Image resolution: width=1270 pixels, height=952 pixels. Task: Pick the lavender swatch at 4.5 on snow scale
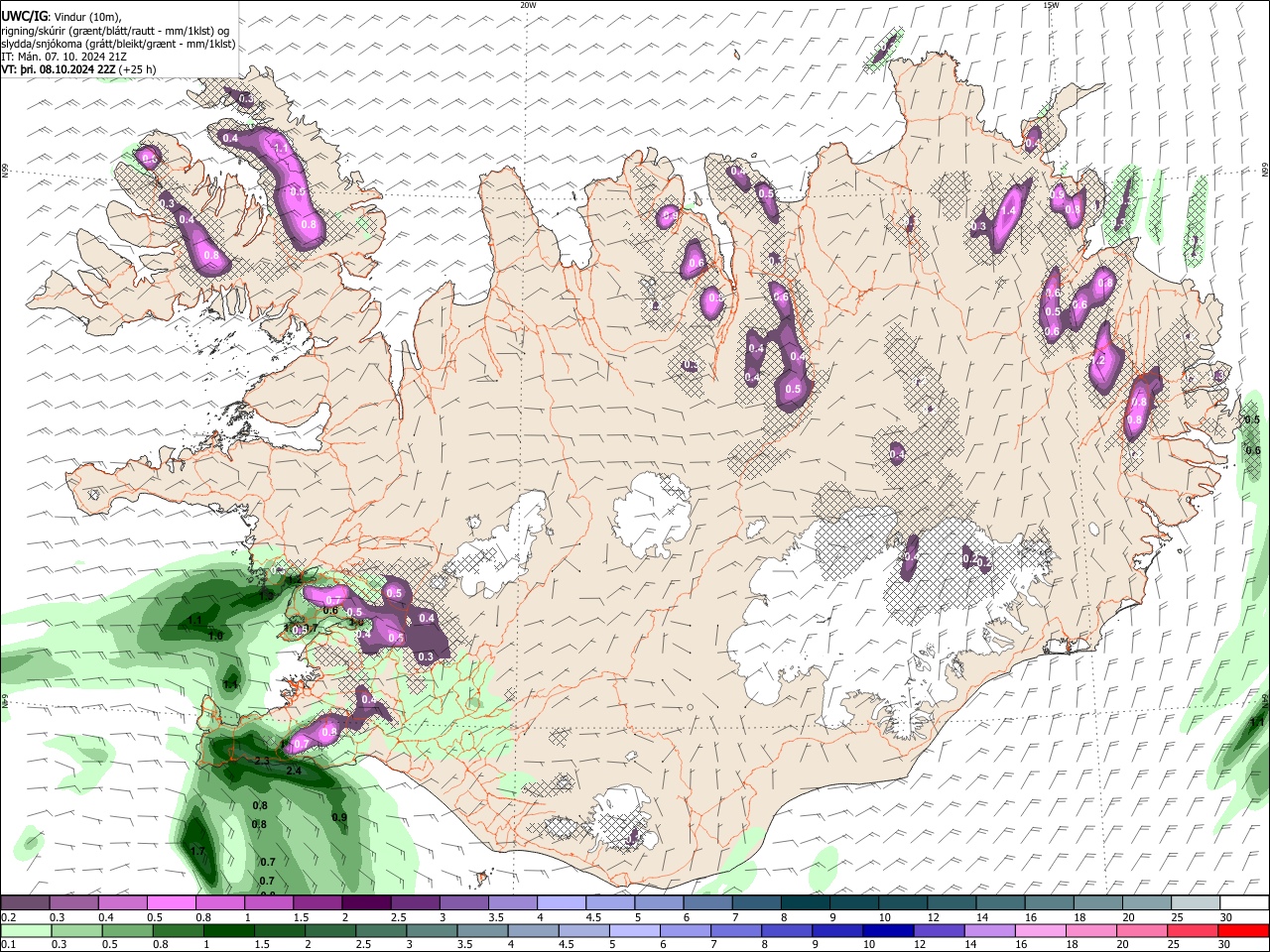[609, 903]
